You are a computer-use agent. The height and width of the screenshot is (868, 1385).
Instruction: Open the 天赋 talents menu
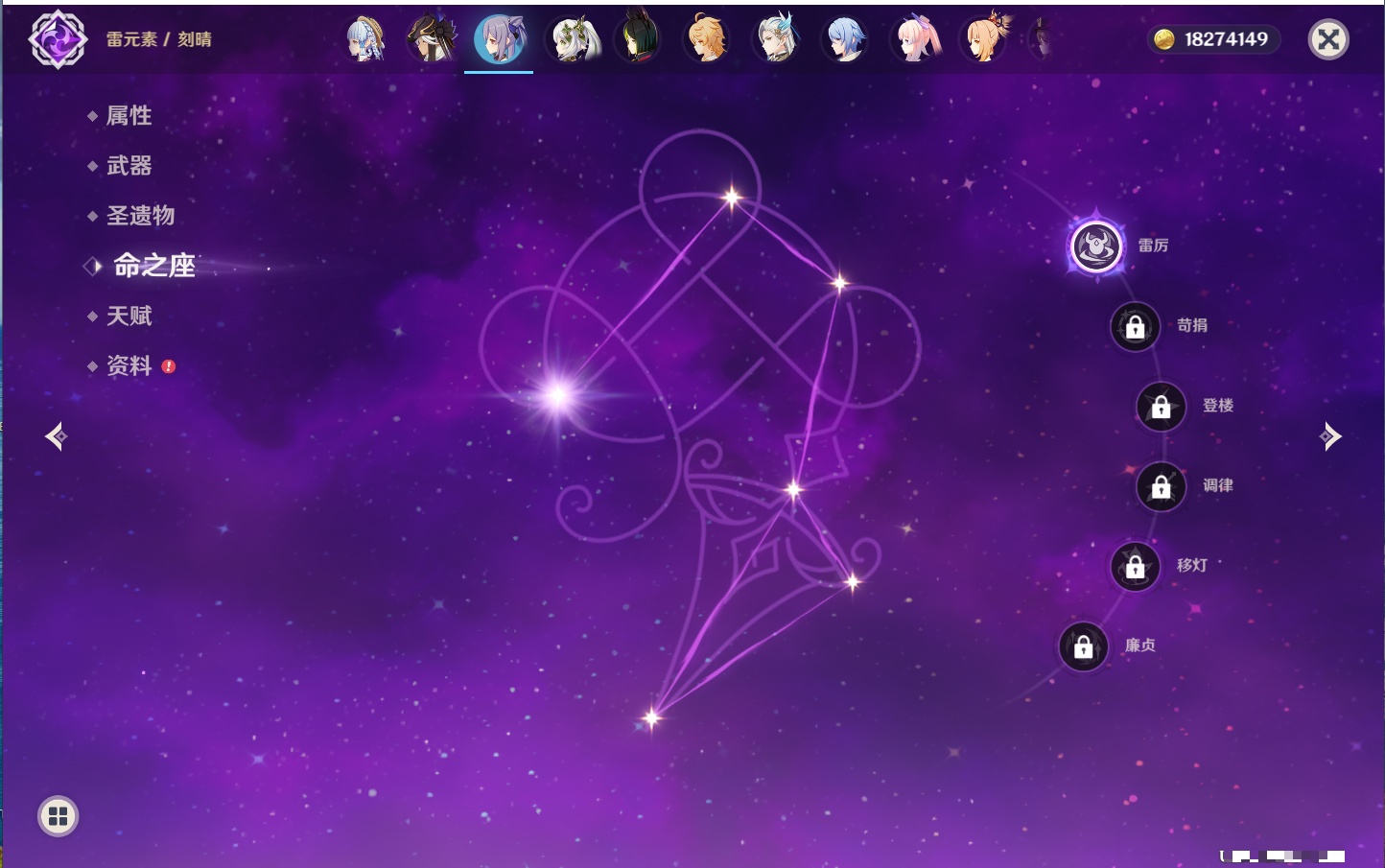129,316
